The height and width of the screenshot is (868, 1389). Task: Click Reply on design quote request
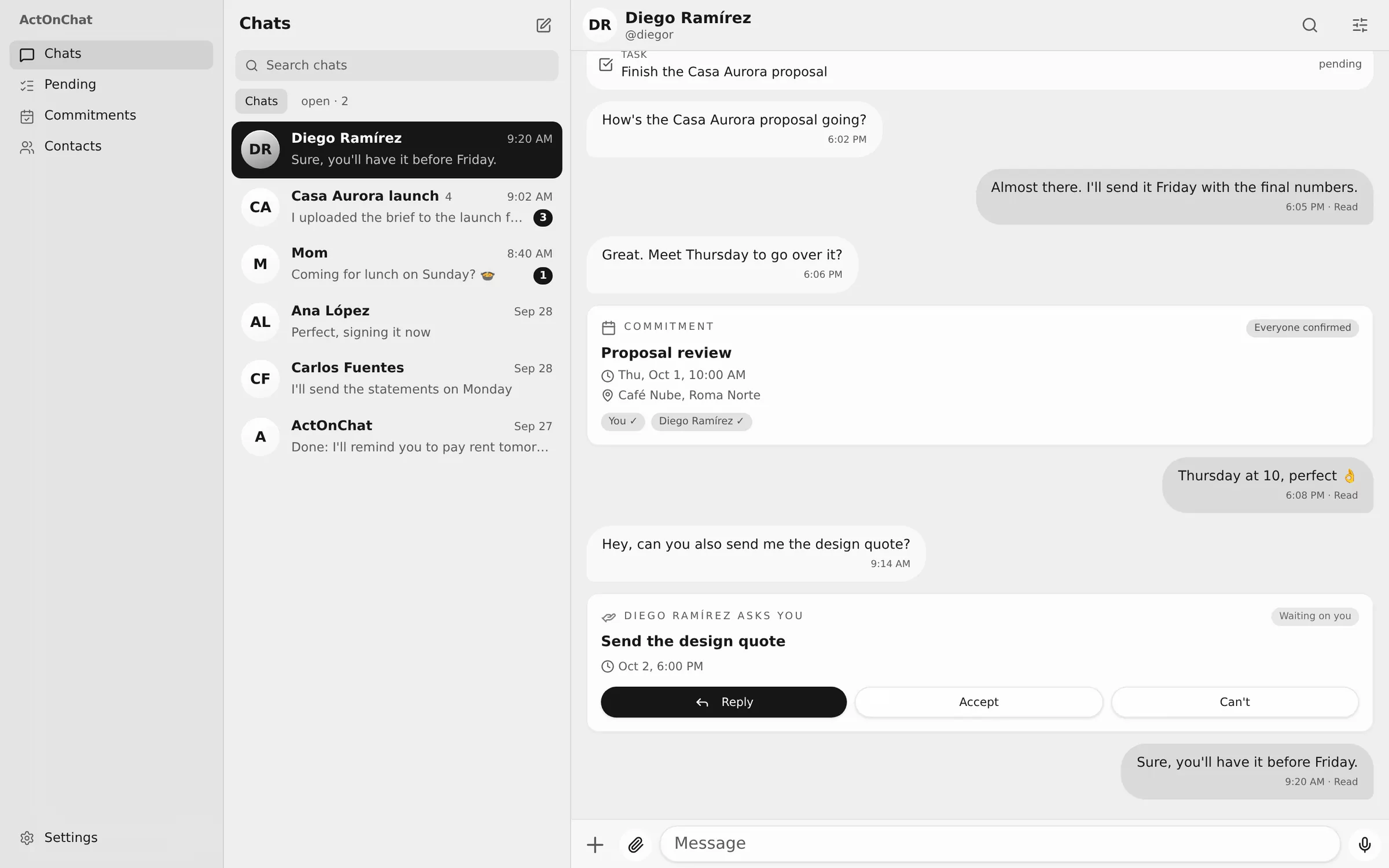coord(723,702)
